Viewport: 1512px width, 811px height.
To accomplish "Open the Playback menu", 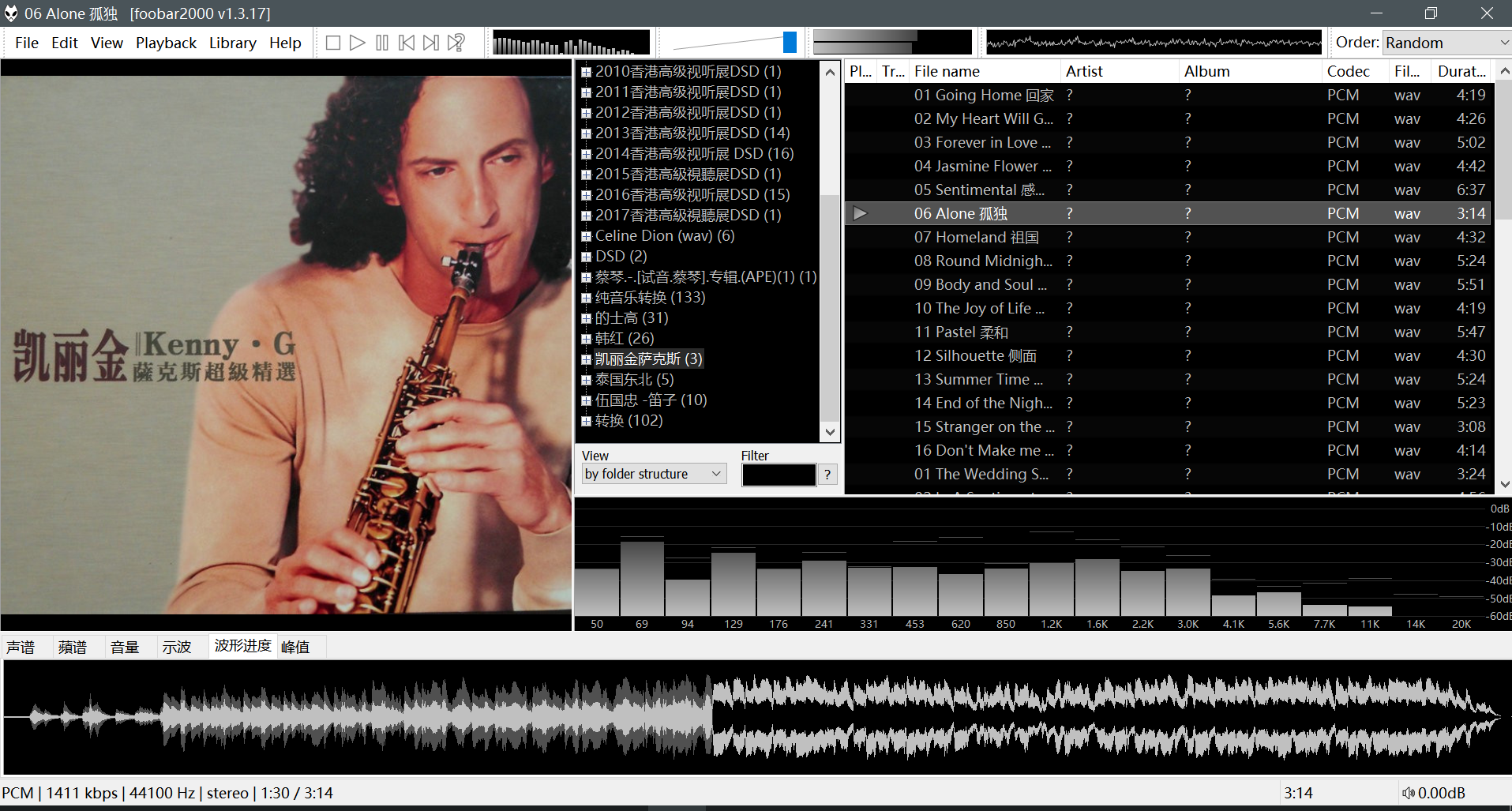I will point(166,43).
